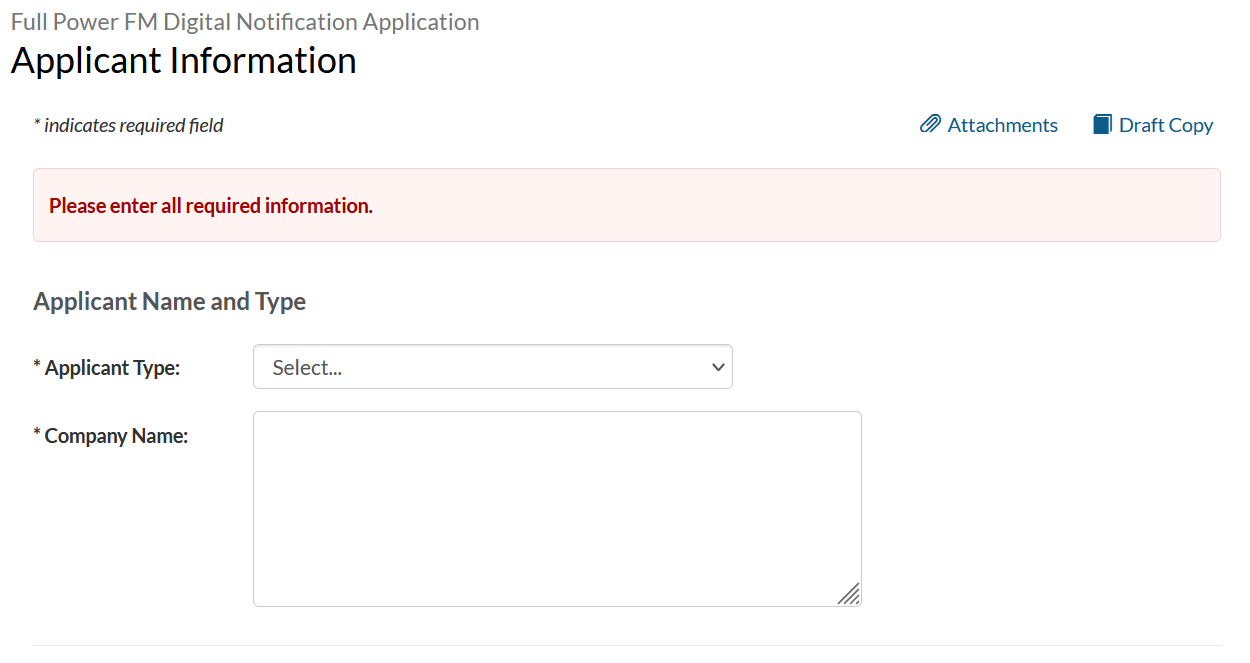Click the 'Full Power FM Digital Notification Application' header

coord(245,21)
